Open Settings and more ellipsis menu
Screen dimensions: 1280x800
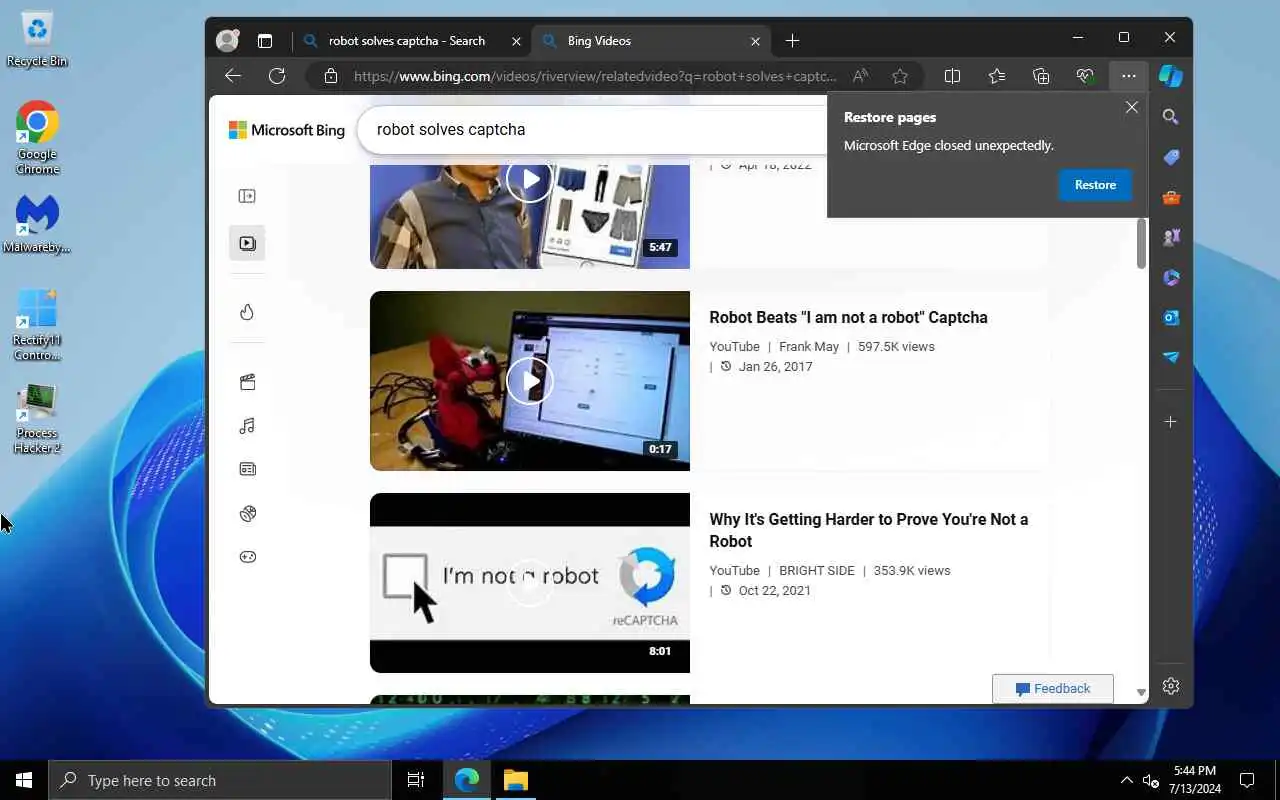click(1129, 76)
